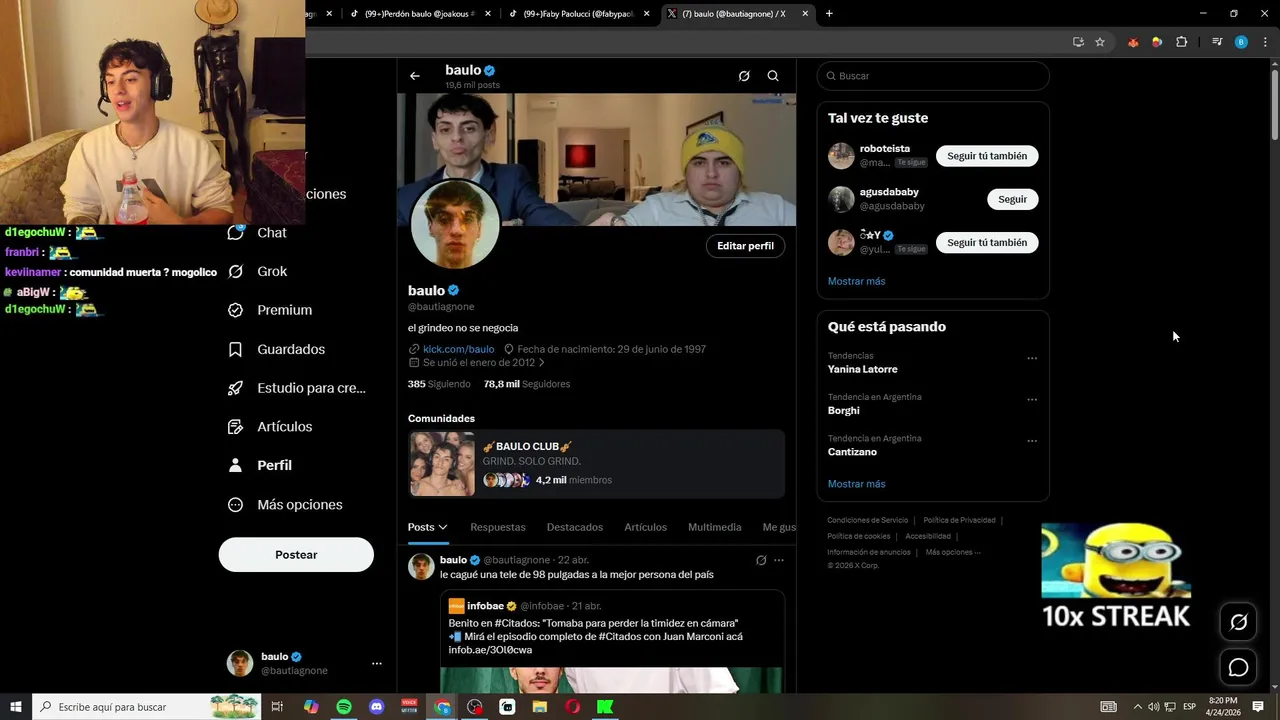The width and height of the screenshot is (1280, 720).
Task: Open the kick.com/baulo link
Action: tap(458, 349)
